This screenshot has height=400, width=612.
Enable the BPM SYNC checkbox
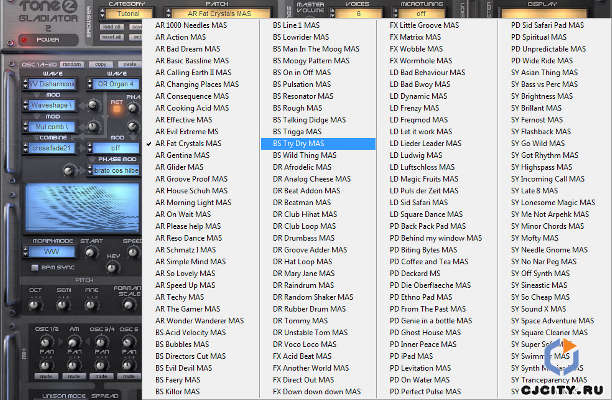35,268
